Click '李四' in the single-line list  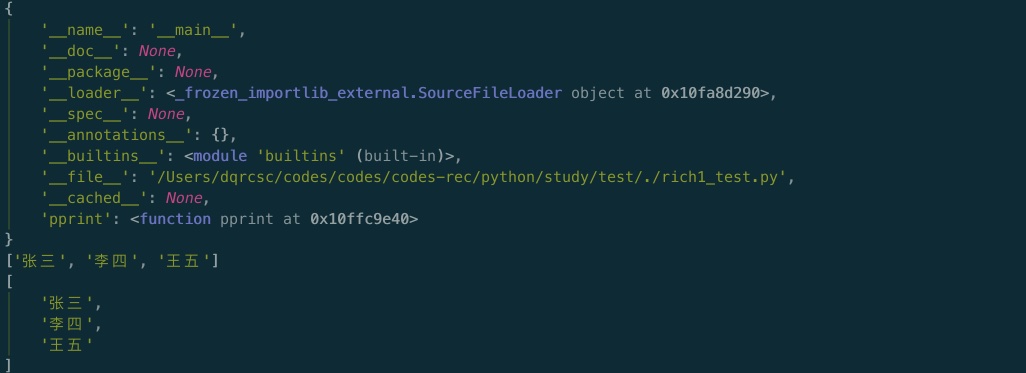point(113,260)
